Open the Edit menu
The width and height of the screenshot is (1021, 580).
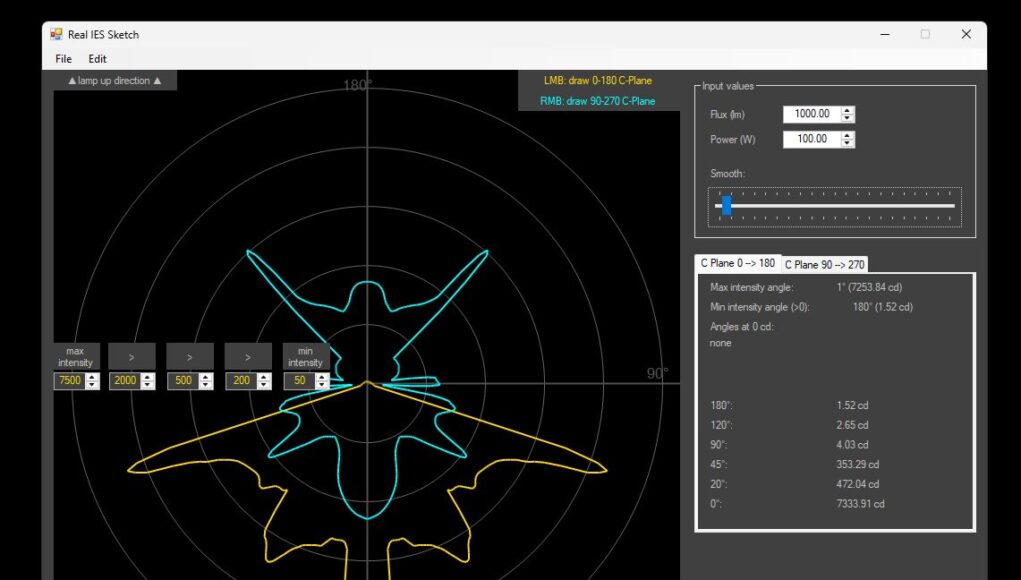[x=98, y=59]
